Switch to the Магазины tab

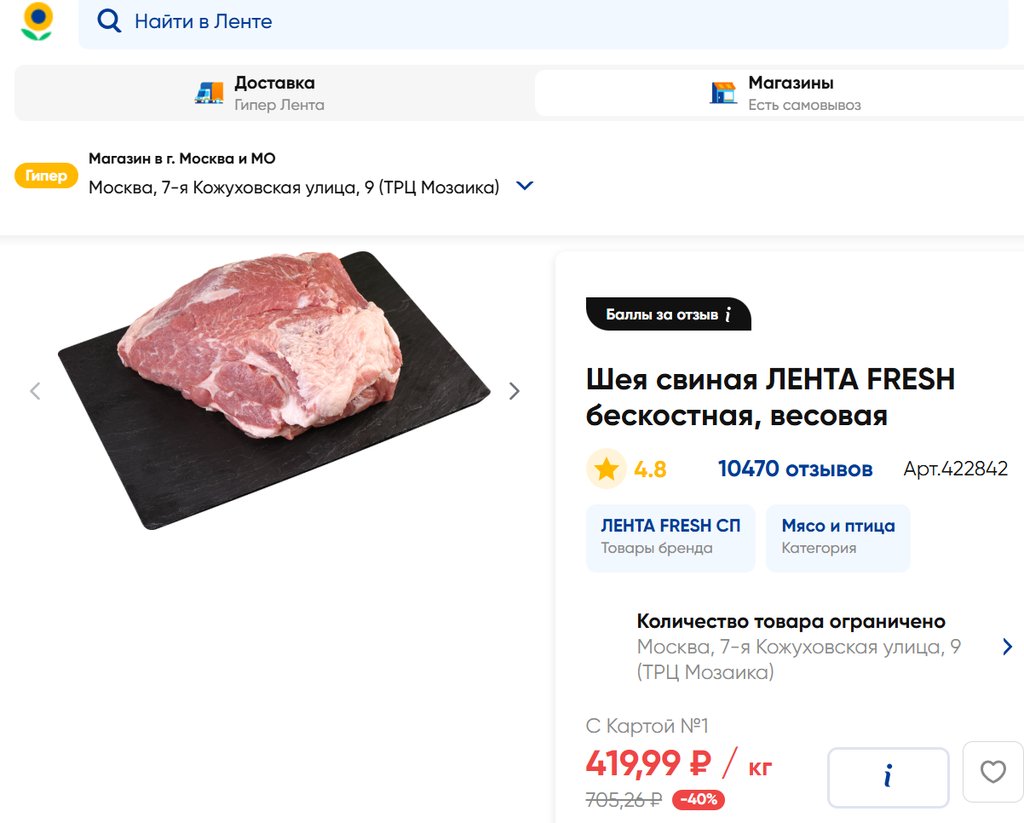790,93
